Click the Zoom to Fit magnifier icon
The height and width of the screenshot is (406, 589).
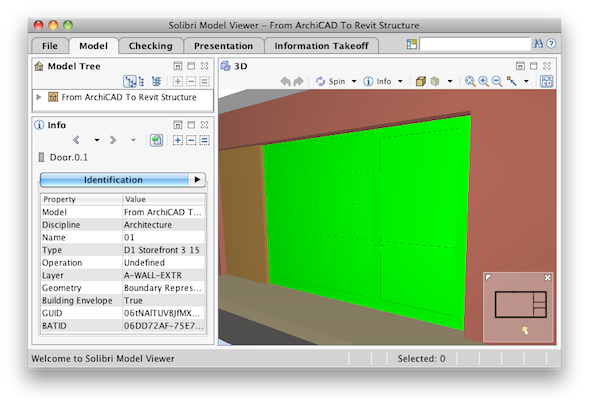pyautogui.click(x=470, y=81)
